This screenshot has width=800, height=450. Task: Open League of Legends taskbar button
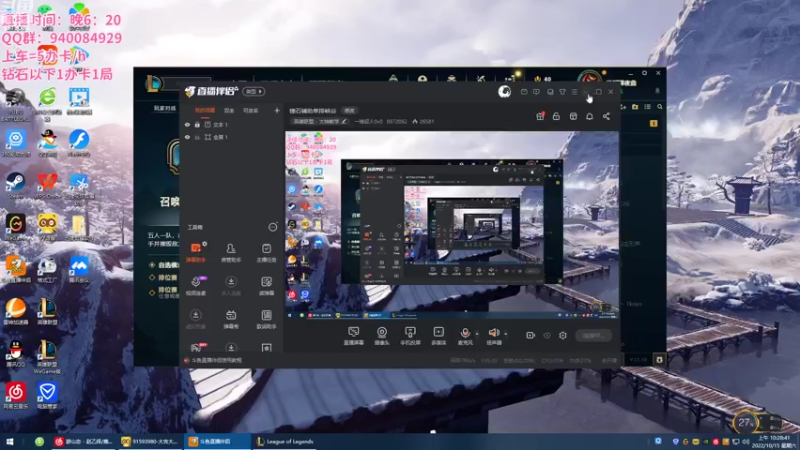tap(285, 442)
